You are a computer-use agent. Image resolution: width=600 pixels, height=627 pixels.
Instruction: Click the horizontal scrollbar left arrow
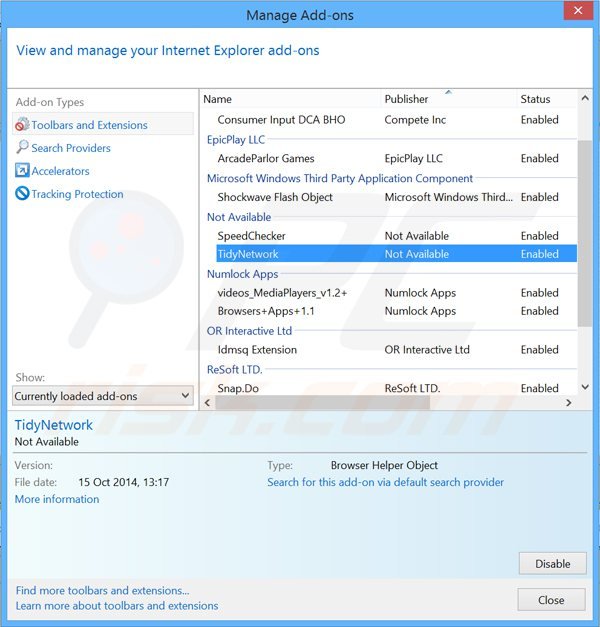pos(207,403)
